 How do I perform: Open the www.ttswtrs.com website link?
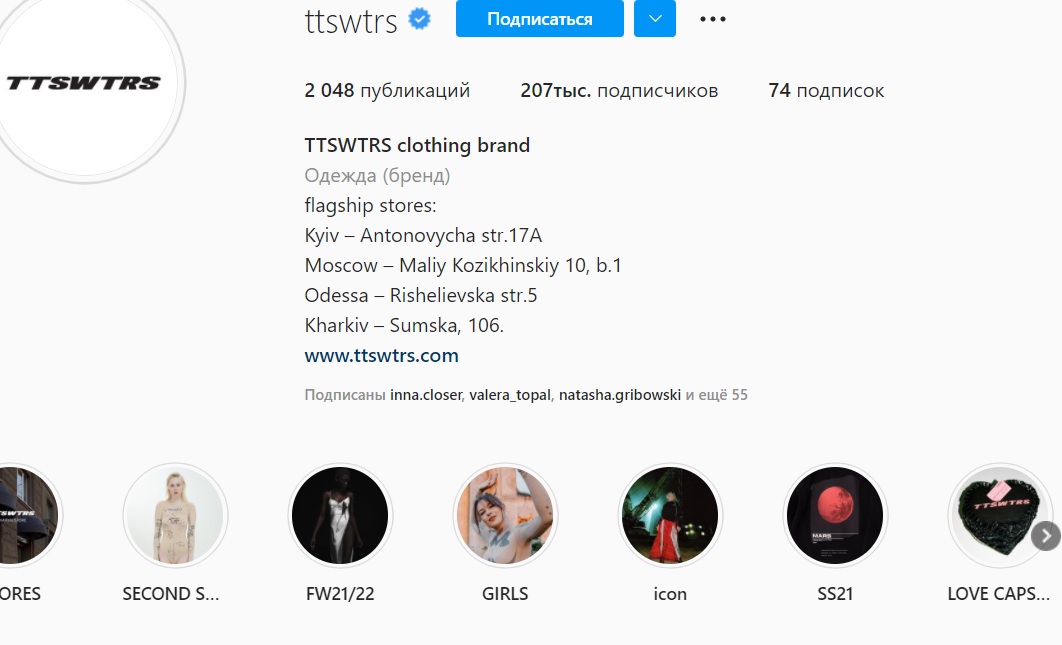click(x=381, y=356)
